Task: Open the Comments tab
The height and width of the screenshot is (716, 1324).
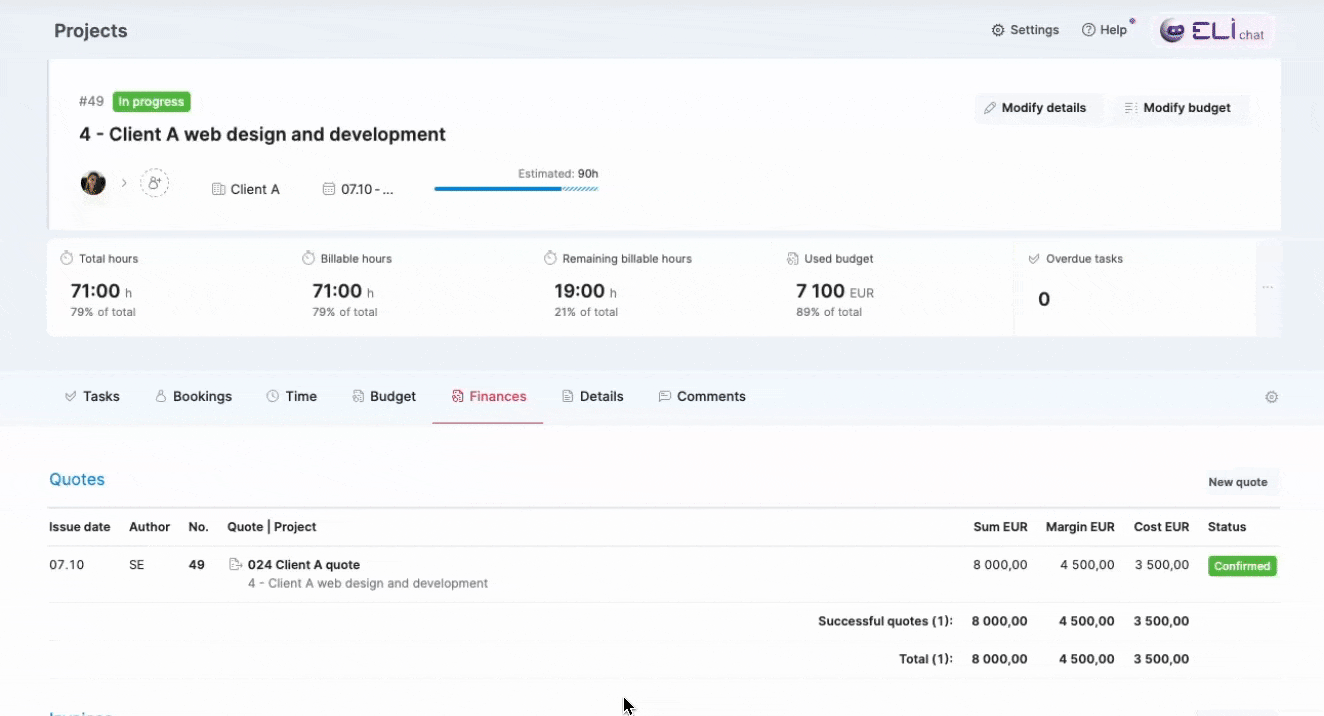Action: point(701,397)
